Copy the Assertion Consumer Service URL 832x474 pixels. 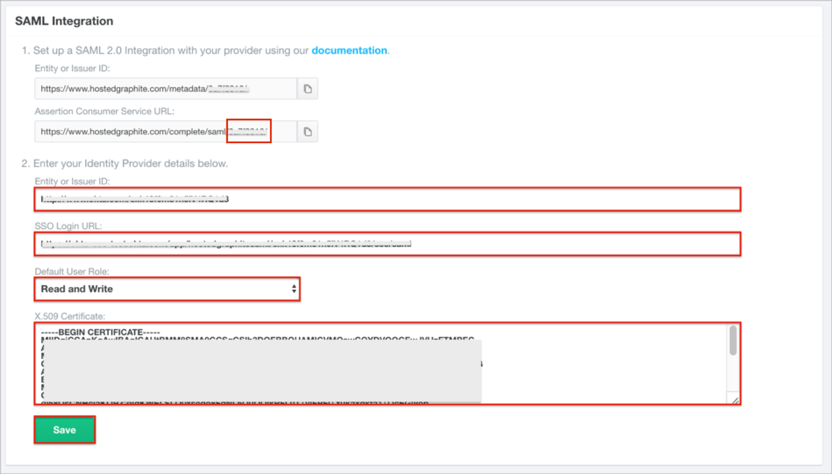click(307, 132)
